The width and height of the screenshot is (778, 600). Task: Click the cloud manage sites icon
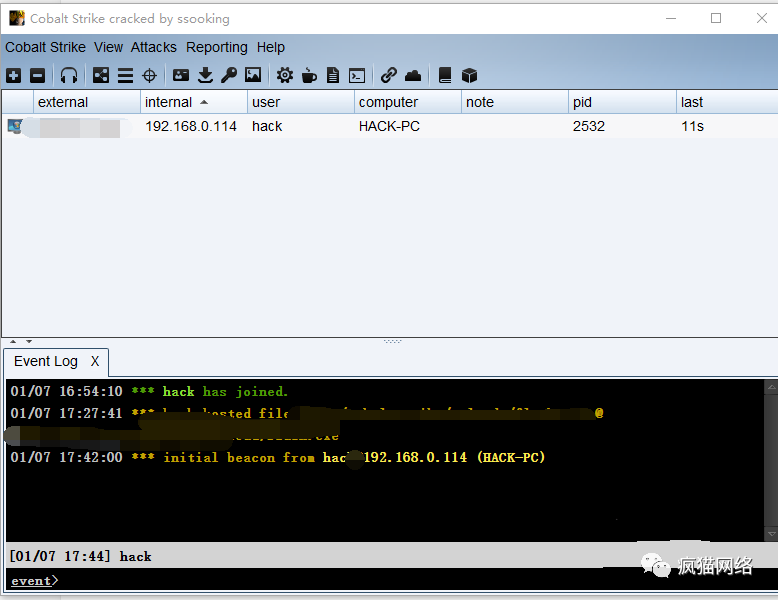[413, 75]
